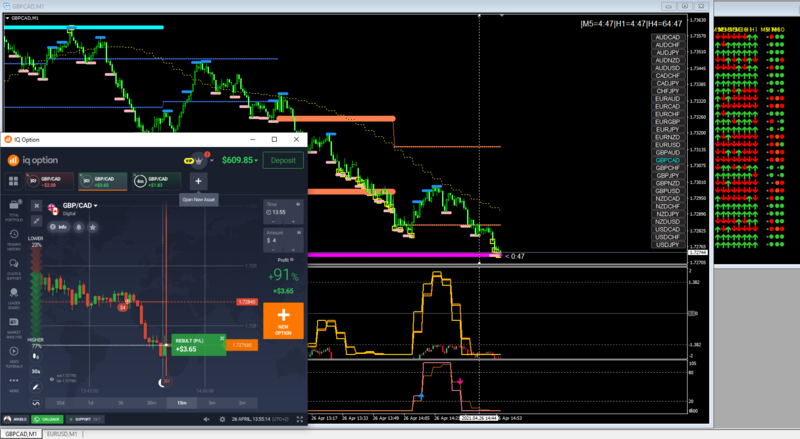The image size is (800, 439).
Task: Toggle the GBP/CAD favorite star
Action: pyautogui.click(x=93, y=227)
